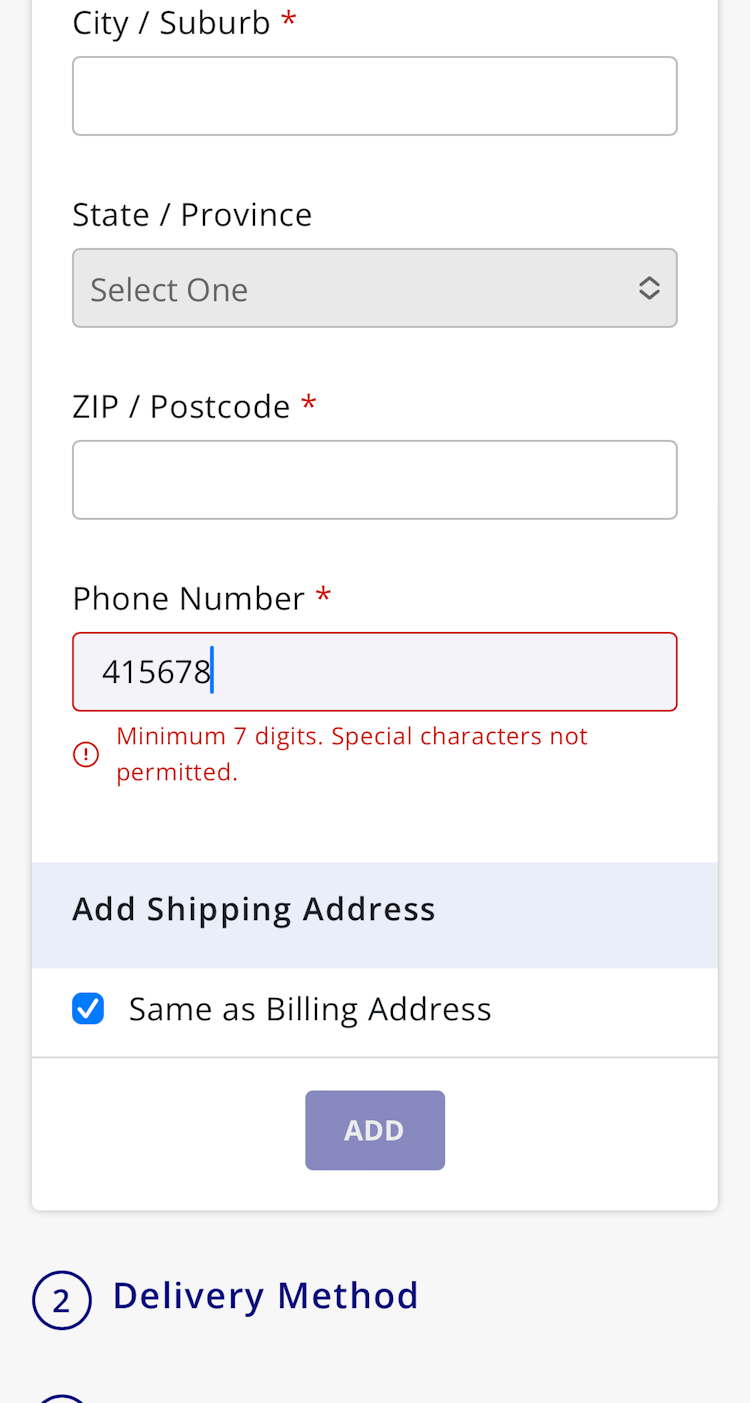750x1403 pixels.
Task: Click the City / Suburb label
Action: [171, 22]
